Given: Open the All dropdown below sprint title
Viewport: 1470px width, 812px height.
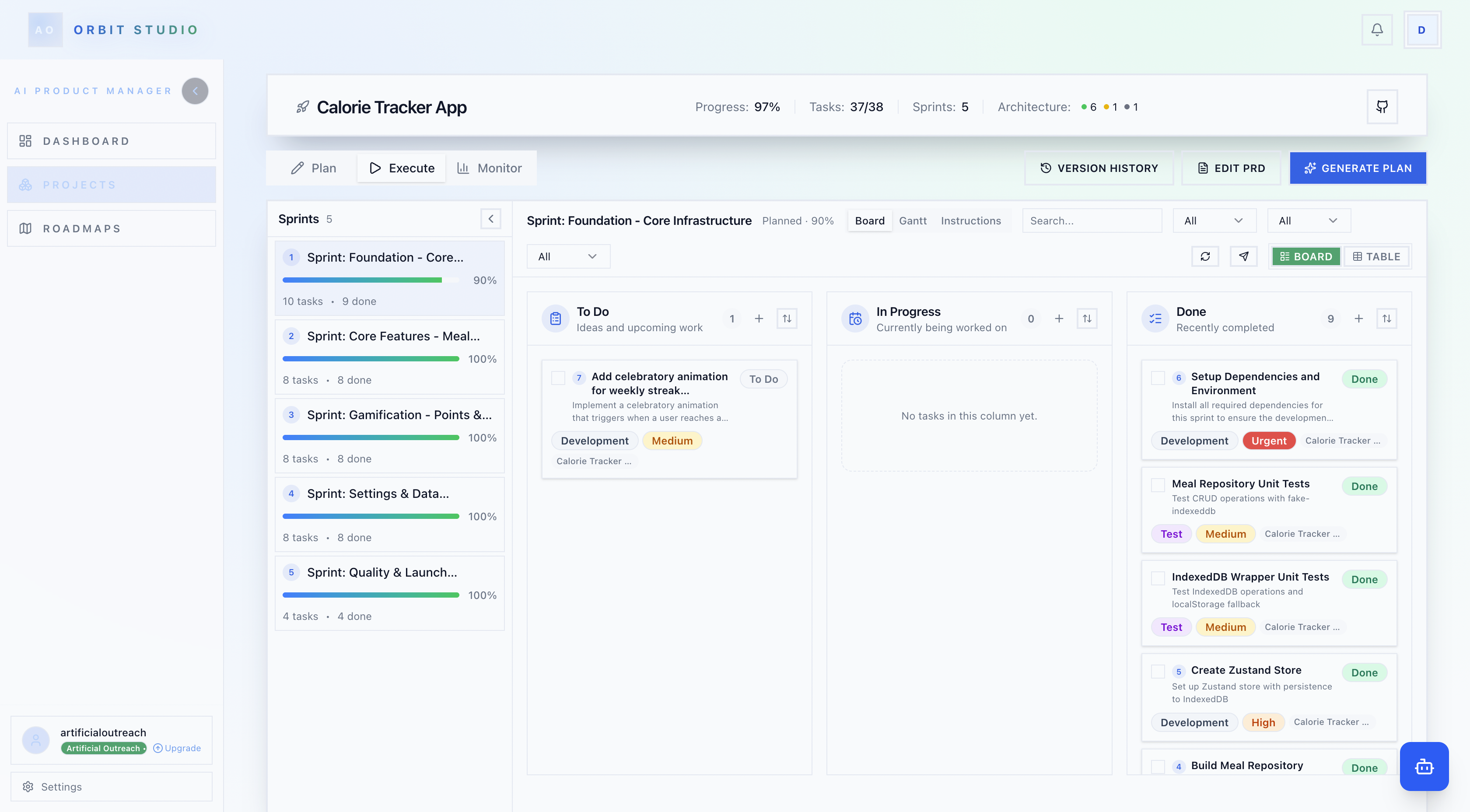Looking at the screenshot, I should pyautogui.click(x=568, y=256).
